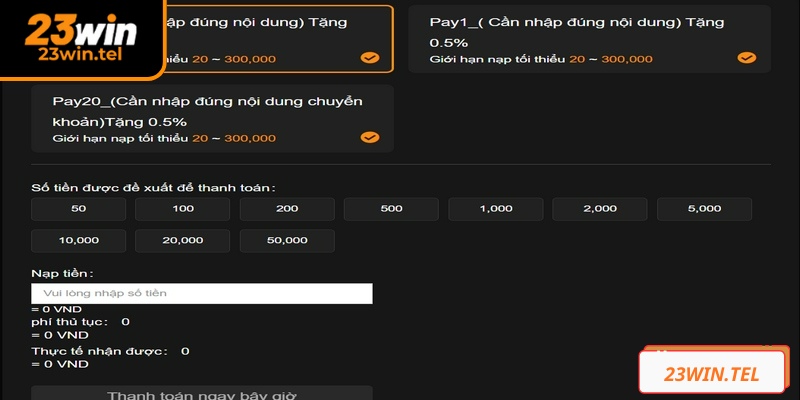Focus the 'Vui lòng nhập số tiền' input
Viewport: 800px width, 400px height.
tap(202, 293)
